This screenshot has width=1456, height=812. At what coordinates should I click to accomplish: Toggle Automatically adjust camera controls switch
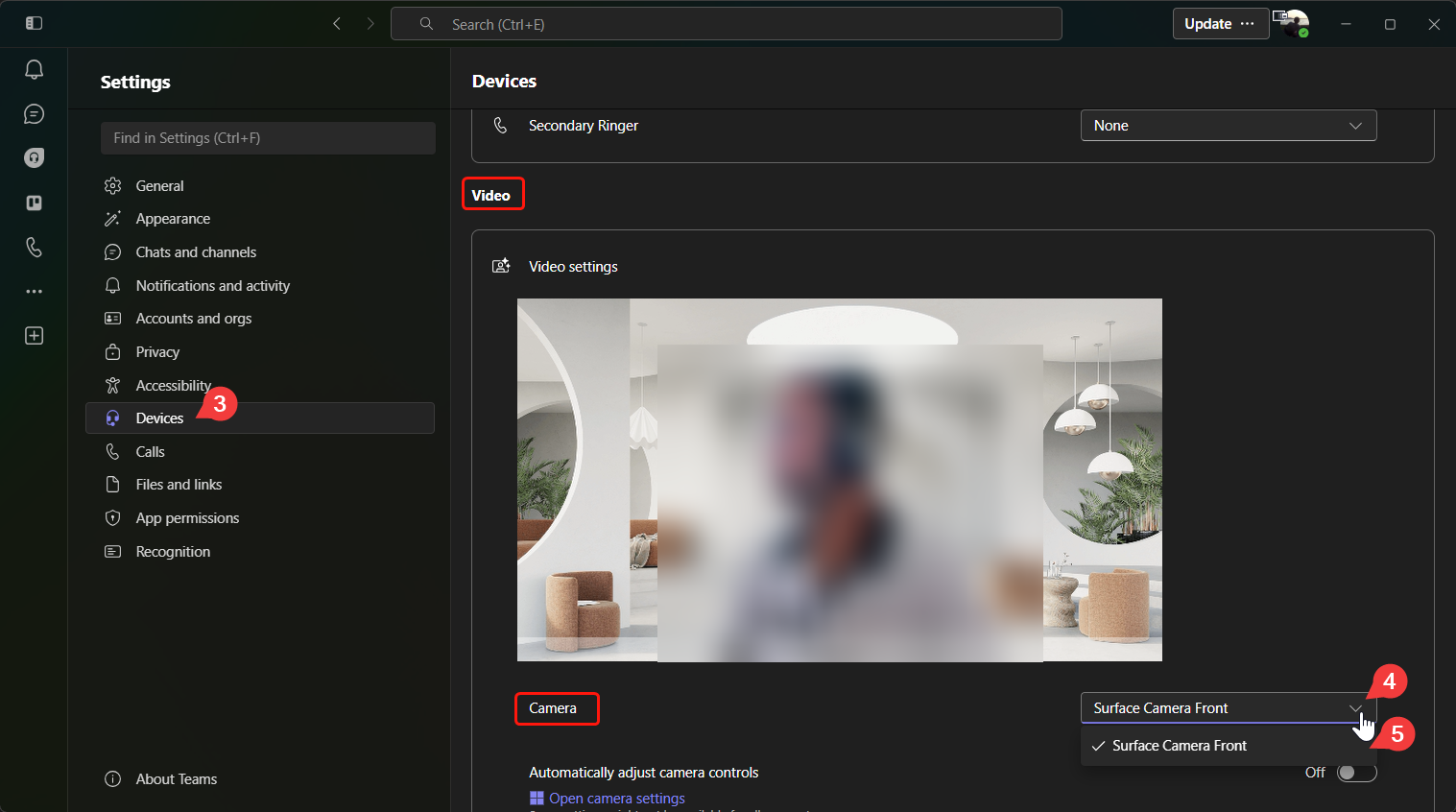click(x=1356, y=773)
